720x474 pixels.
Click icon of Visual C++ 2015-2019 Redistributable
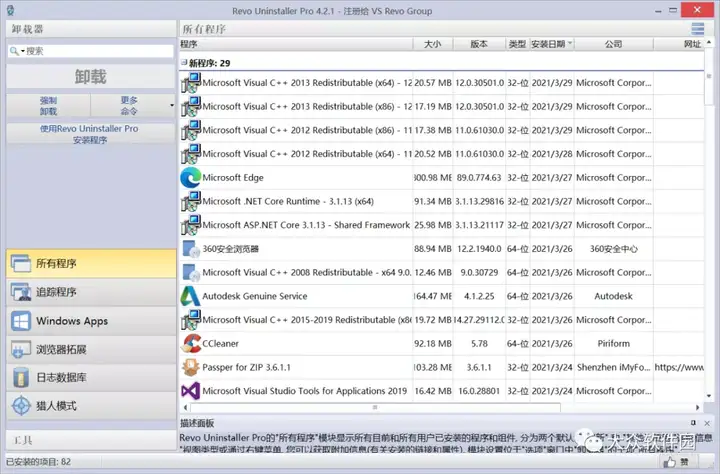coord(191,320)
